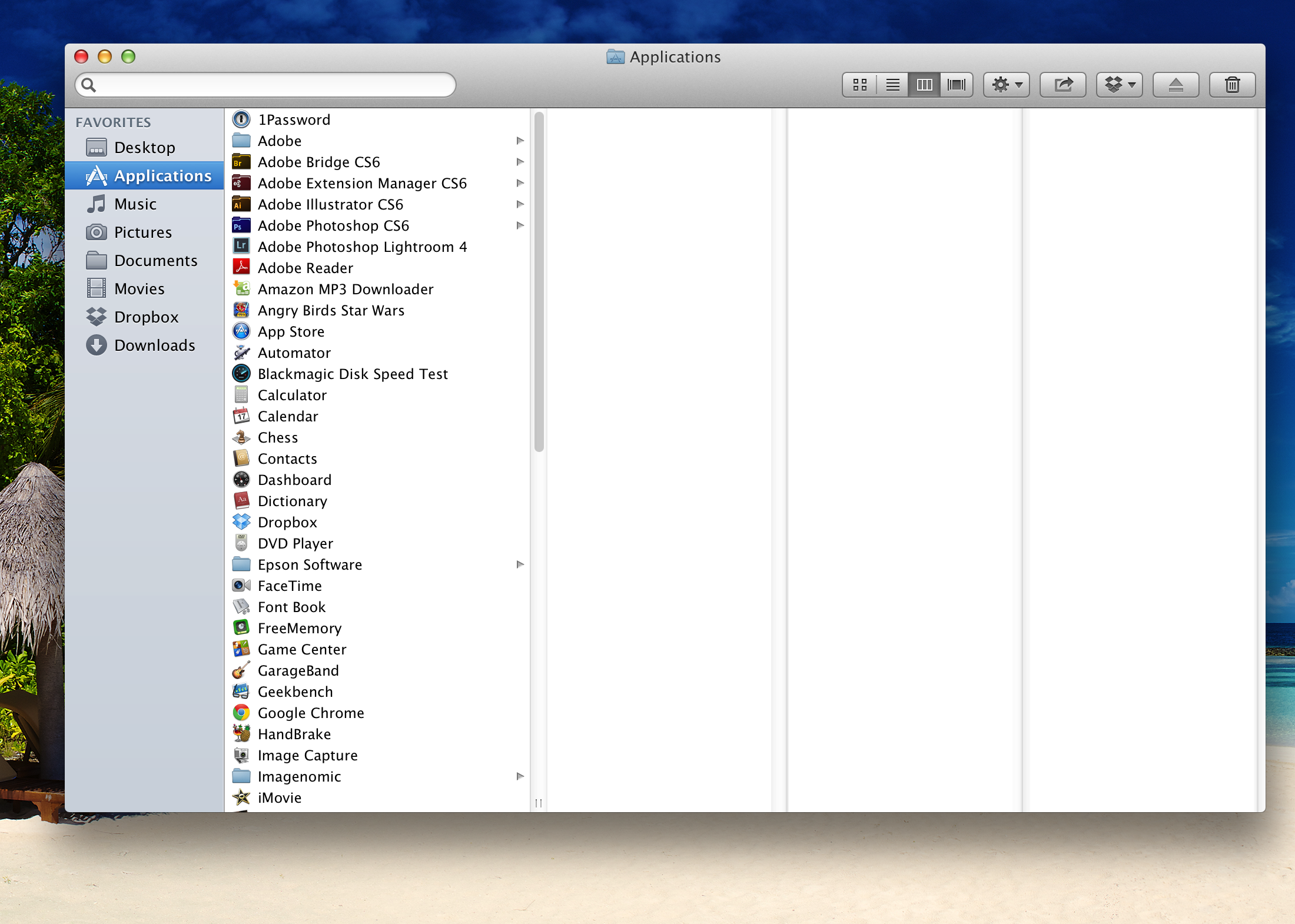Select Applications in the sidebar

tap(144, 175)
